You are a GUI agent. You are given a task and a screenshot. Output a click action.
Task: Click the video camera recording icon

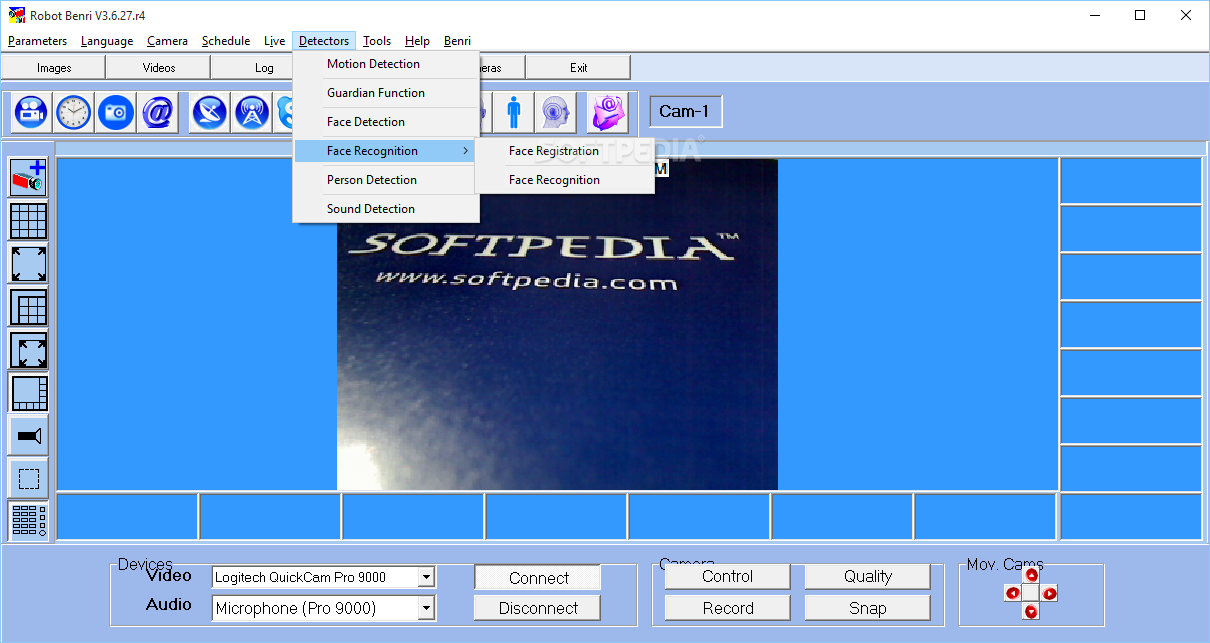(31, 113)
